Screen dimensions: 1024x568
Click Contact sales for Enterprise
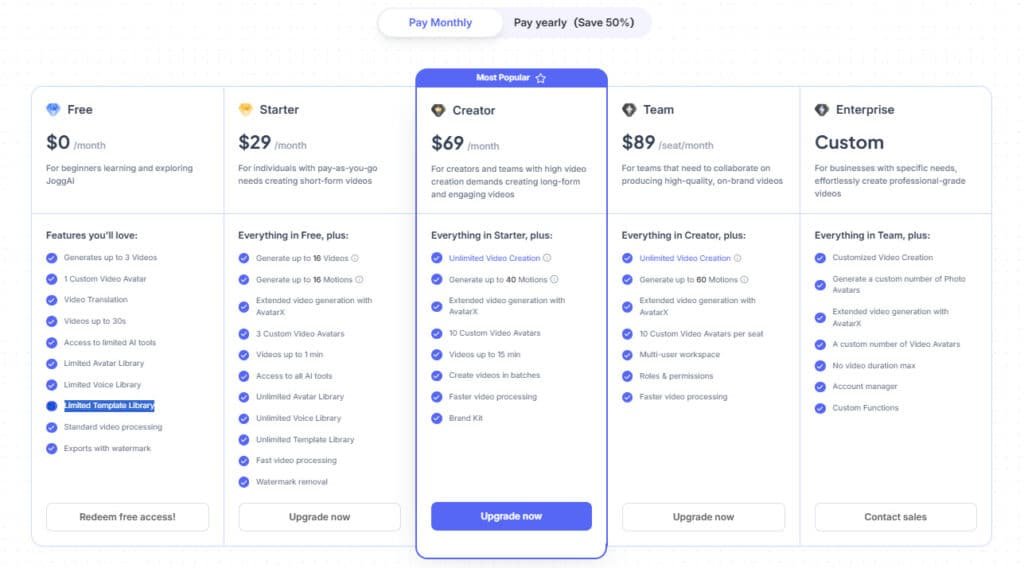895,517
